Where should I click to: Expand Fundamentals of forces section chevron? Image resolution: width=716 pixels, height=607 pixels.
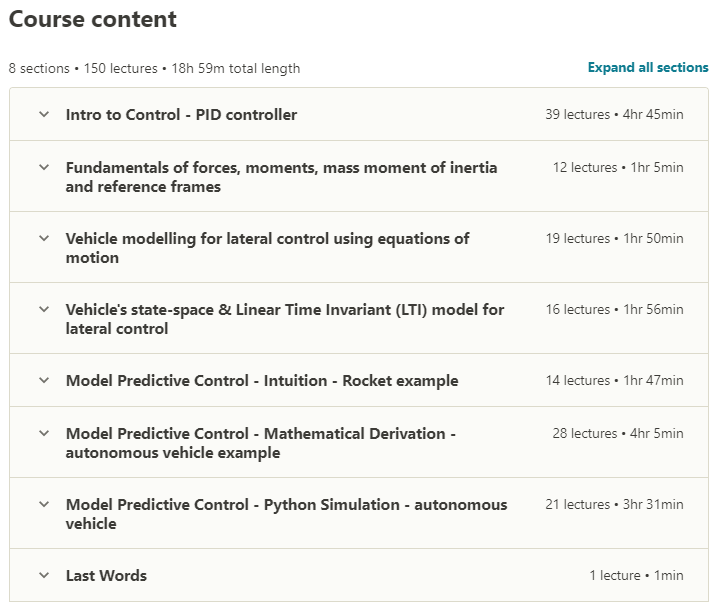click(x=44, y=167)
